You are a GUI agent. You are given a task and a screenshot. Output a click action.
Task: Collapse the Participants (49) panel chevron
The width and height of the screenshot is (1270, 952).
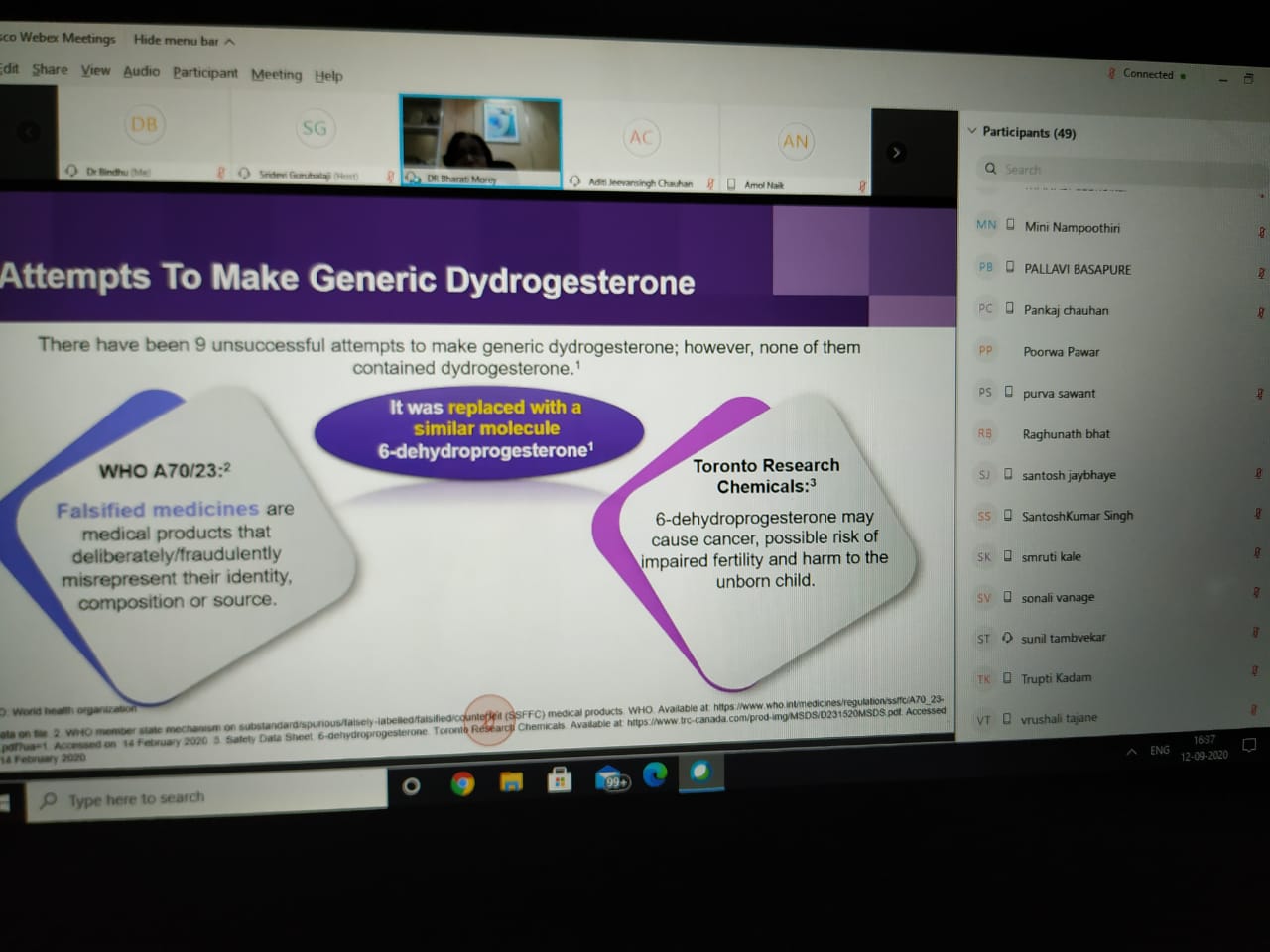click(972, 131)
